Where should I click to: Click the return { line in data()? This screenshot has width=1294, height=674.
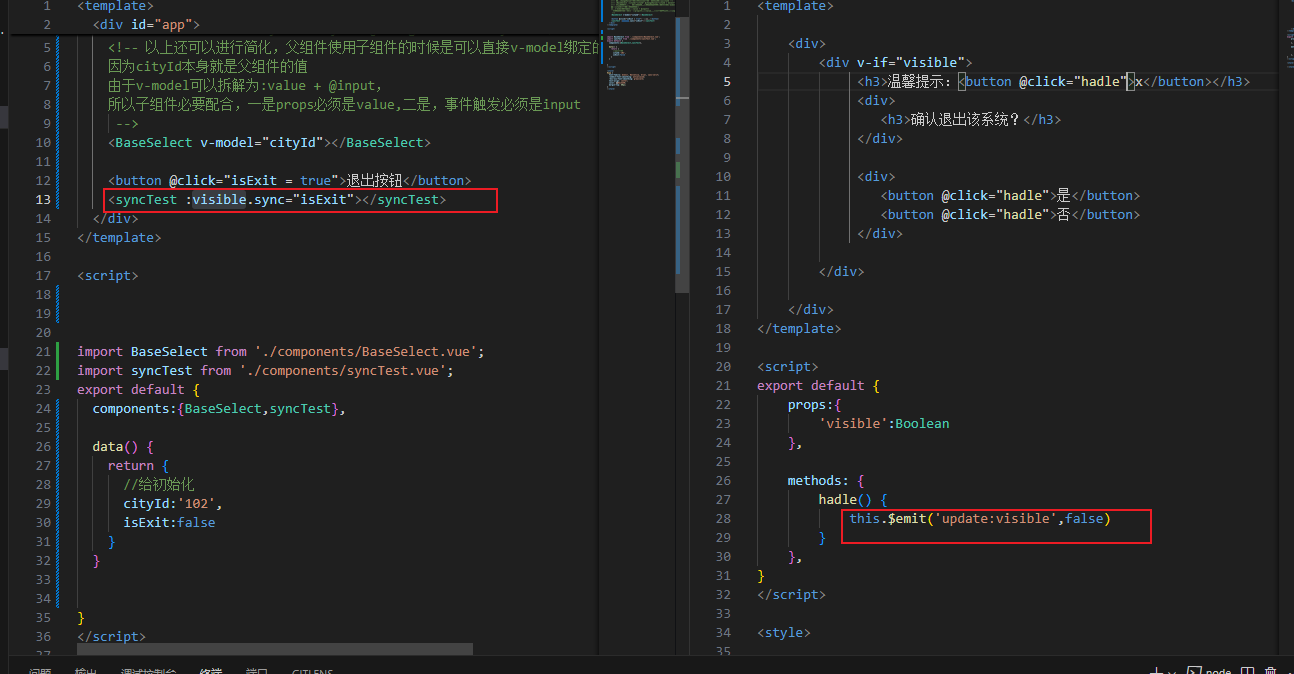139,466
